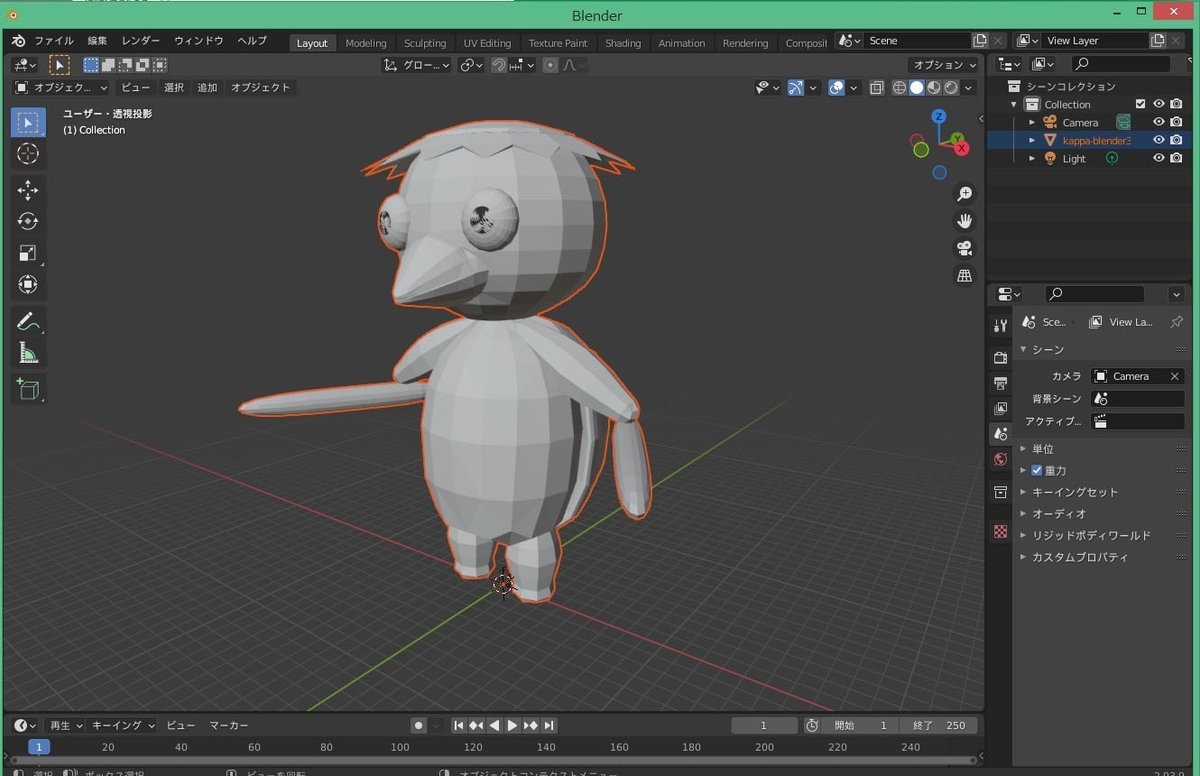Play the animation forward
The height and width of the screenshot is (776, 1200).
pyautogui.click(x=512, y=725)
